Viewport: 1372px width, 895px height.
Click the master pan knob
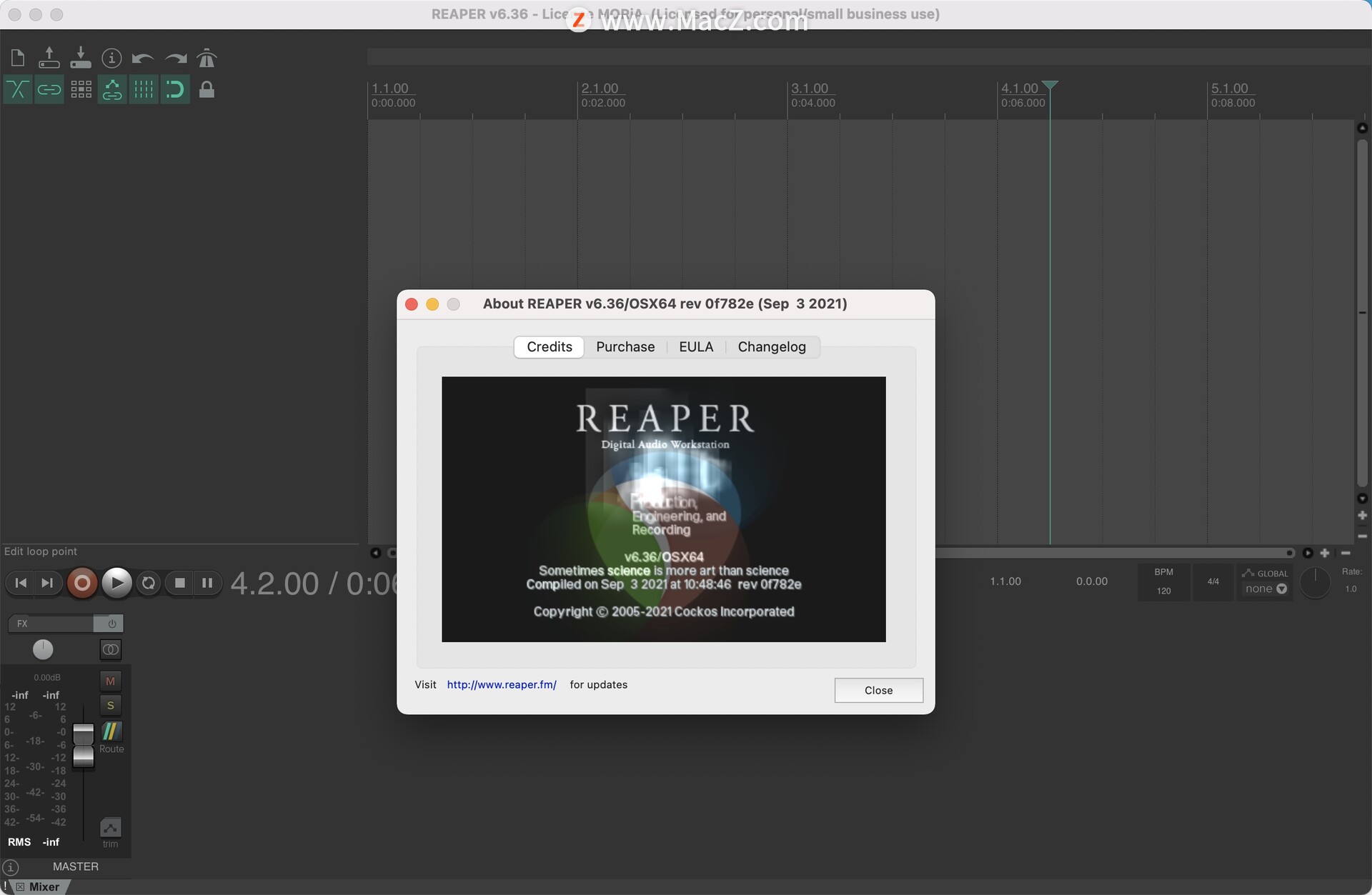click(x=43, y=649)
